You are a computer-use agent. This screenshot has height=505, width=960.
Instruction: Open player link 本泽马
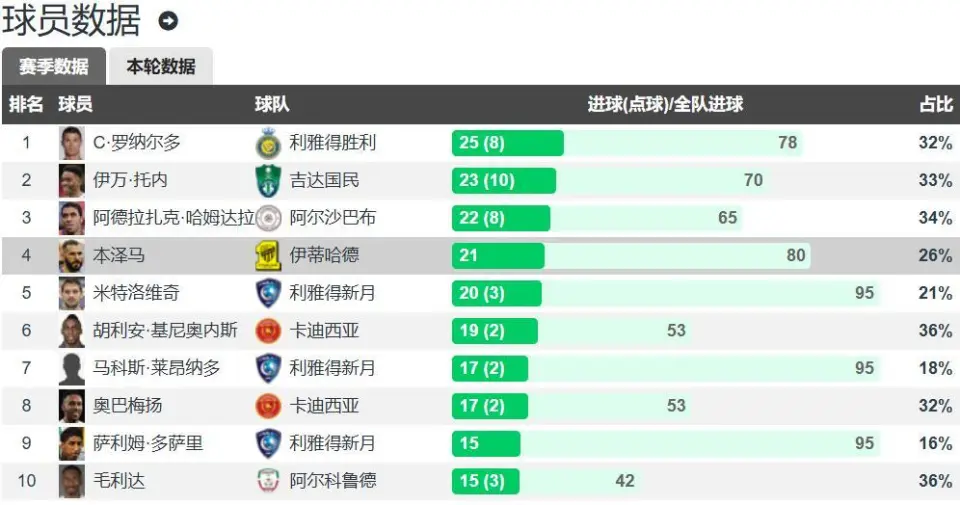(119, 255)
